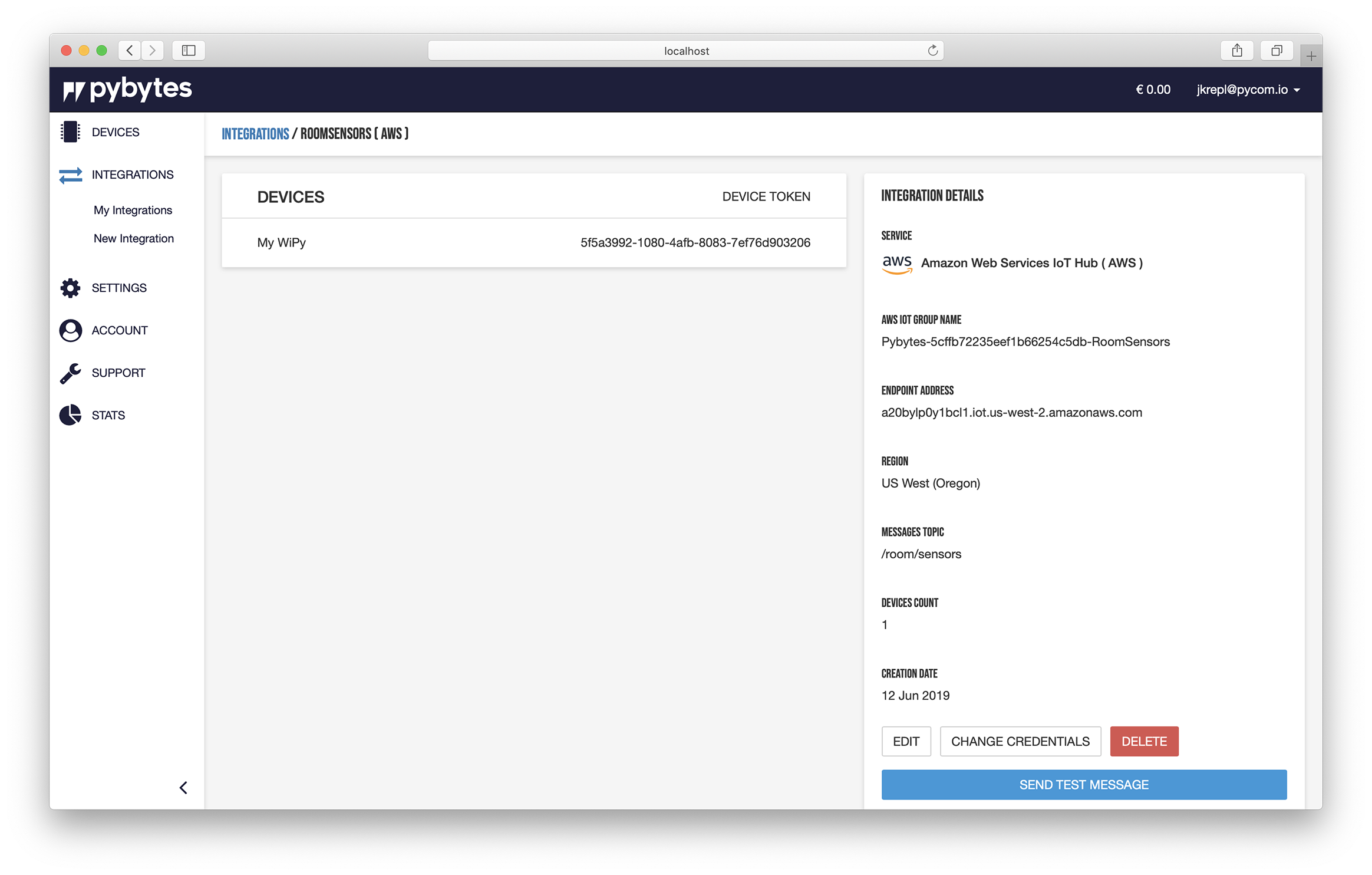
Task: Click the EDIT button for integration
Action: pyautogui.click(x=906, y=741)
